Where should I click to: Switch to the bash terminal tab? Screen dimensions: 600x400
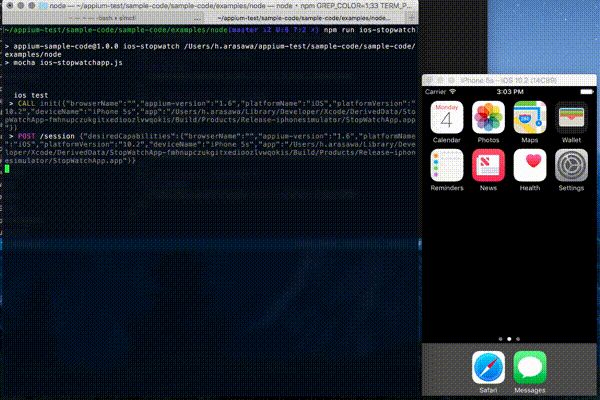(x=103, y=18)
